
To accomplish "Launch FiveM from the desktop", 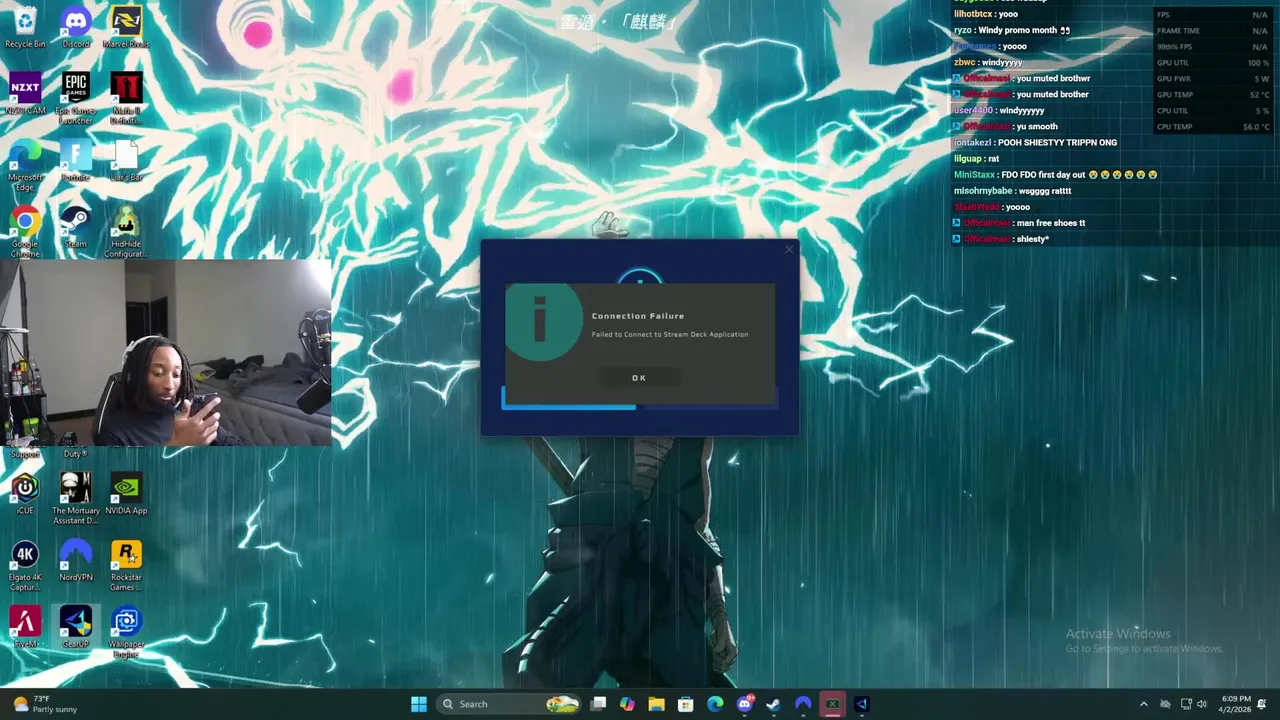I will coord(25,627).
